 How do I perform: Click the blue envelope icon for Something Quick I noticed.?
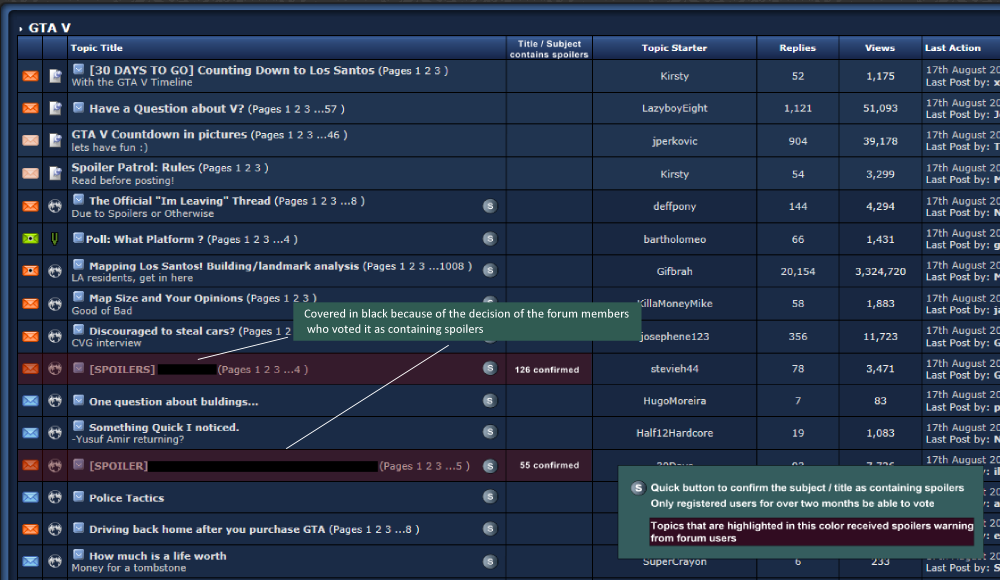pyautogui.click(x=30, y=433)
